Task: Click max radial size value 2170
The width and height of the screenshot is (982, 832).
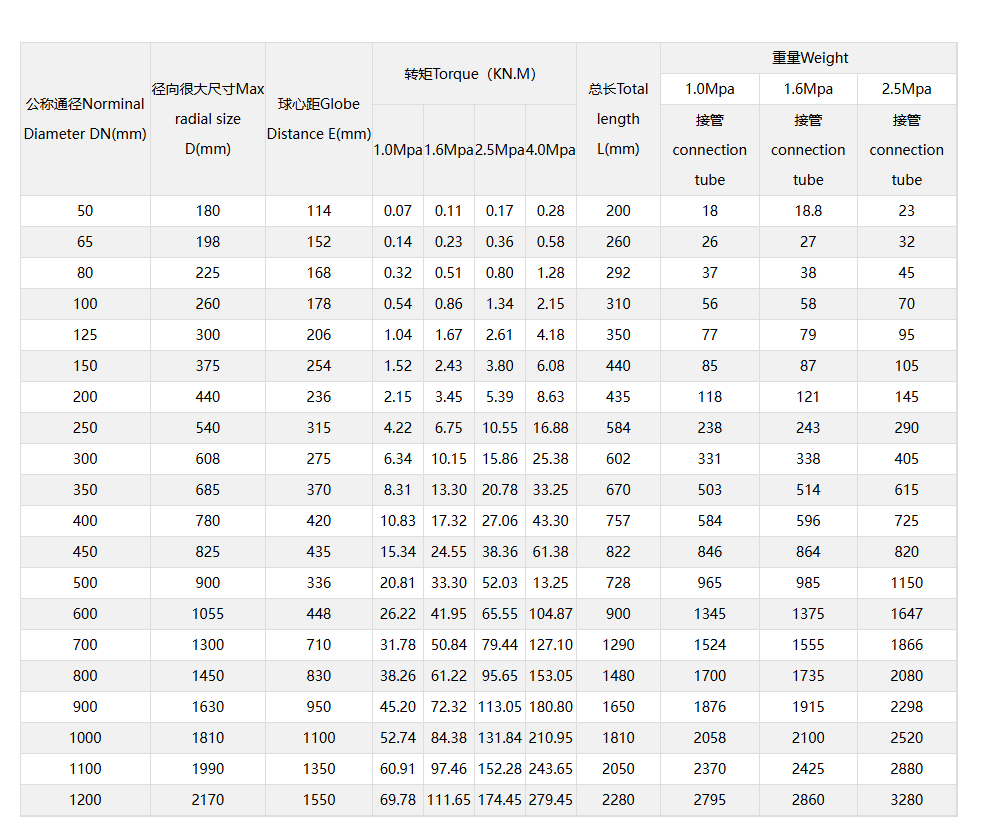Action: (x=208, y=799)
